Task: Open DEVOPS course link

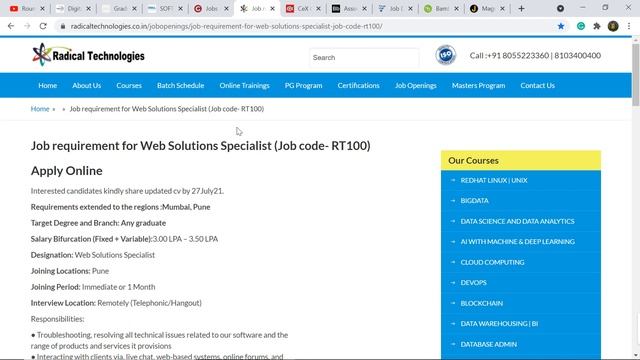Action: click(473, 282)
